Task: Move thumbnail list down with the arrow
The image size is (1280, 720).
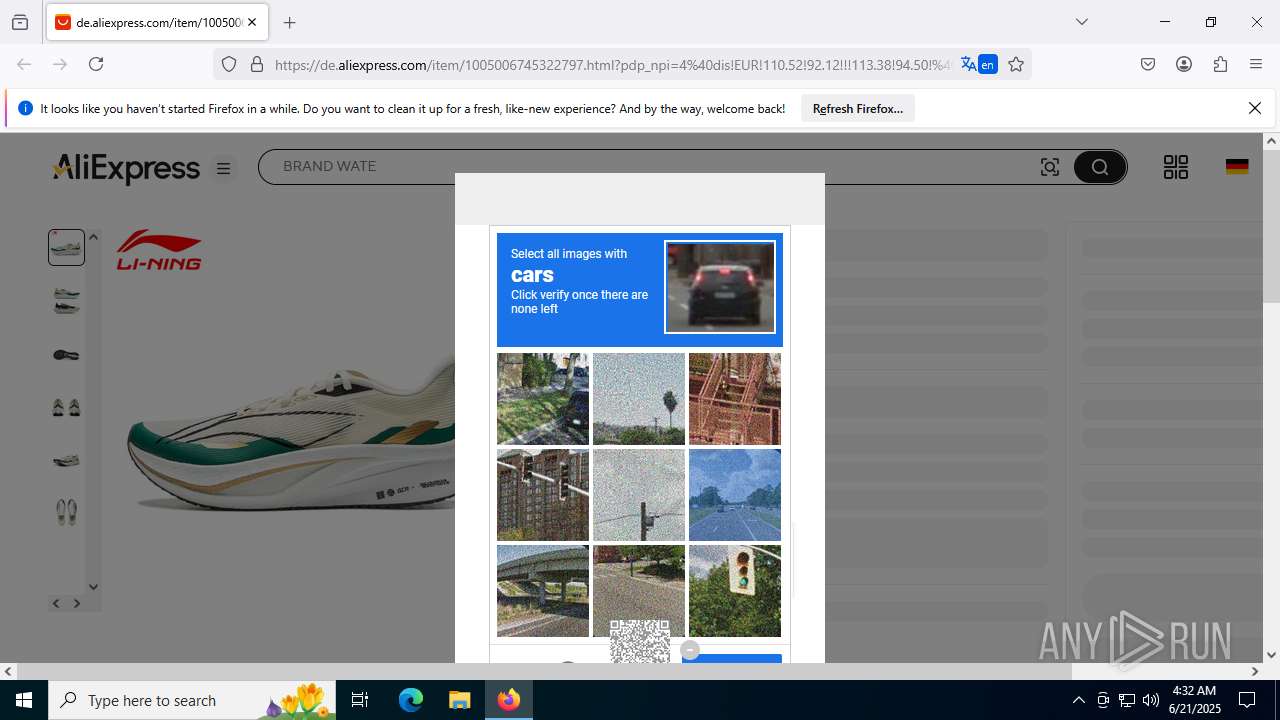Action: coord(93,587)
